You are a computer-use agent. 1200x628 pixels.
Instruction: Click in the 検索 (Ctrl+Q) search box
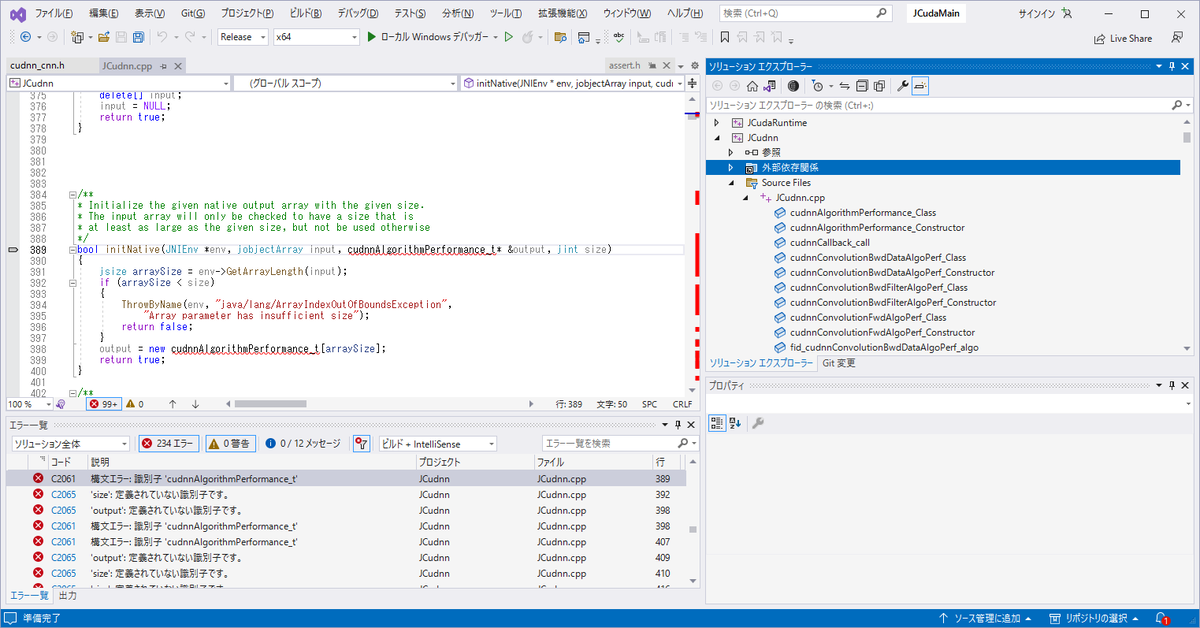point(805,14)
